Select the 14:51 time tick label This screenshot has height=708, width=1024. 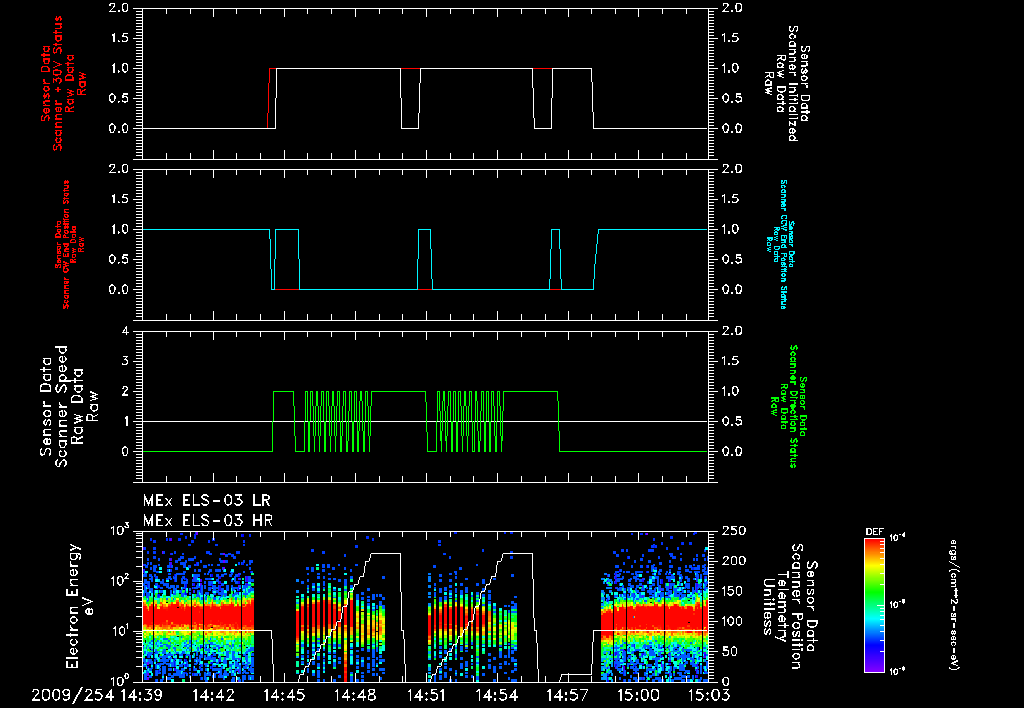(x=426, y=695)
